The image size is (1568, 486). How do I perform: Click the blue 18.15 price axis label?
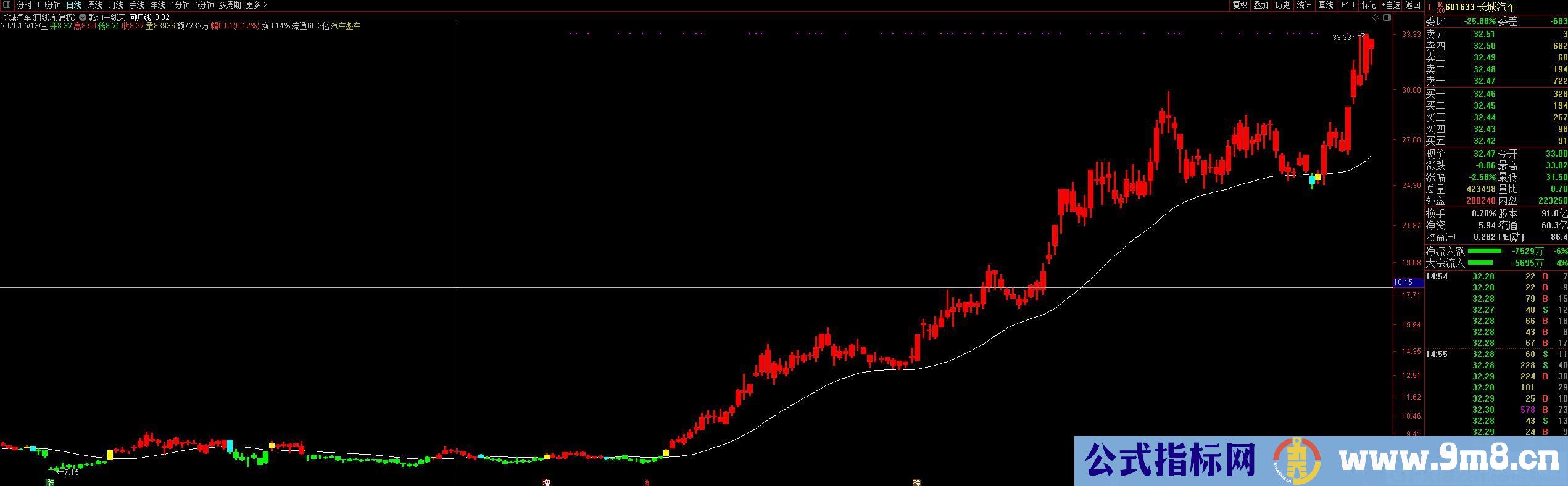(x=1403, y=282)
